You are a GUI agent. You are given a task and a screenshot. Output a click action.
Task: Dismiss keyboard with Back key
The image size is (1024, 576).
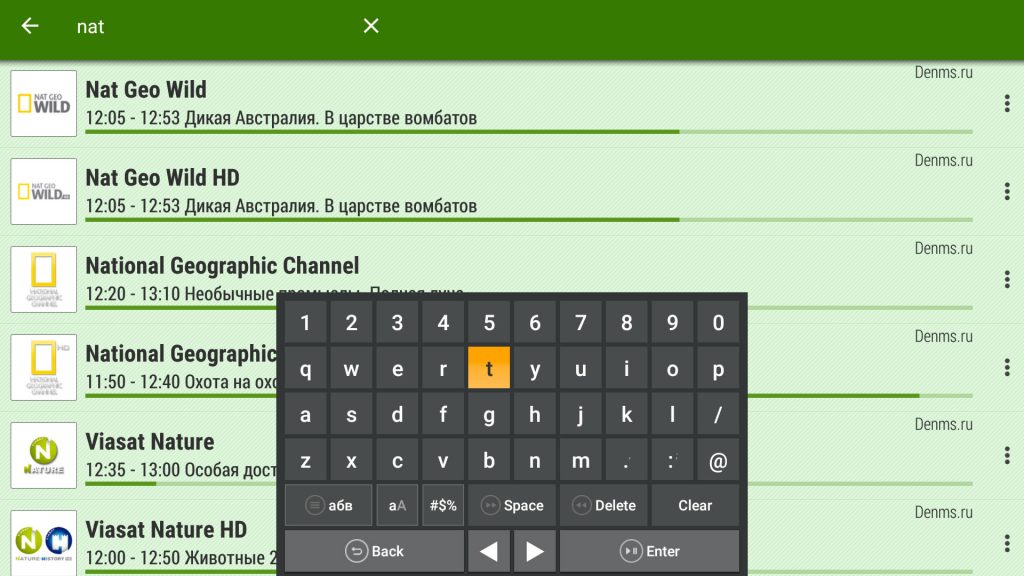tap(374, 551)
